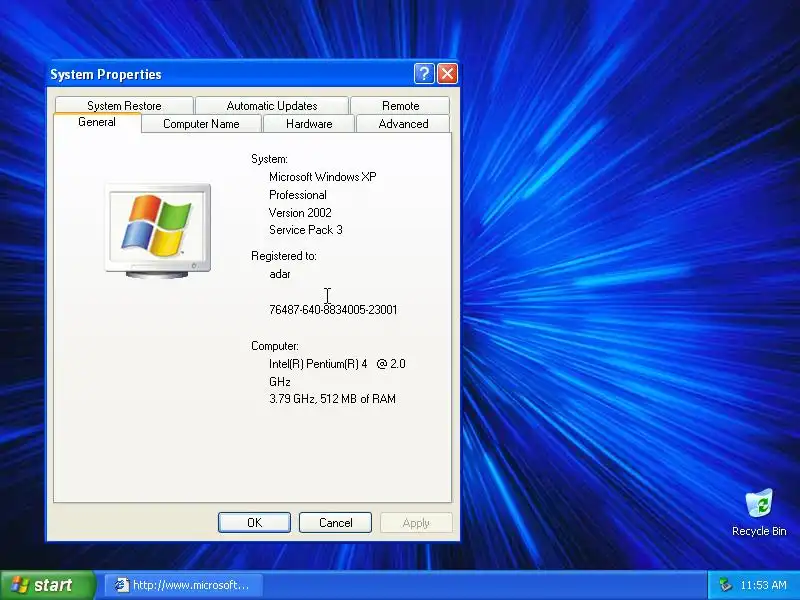Click the product ID 76487-640-8834005-23001
Screen dimensions: 800x600
(333, 310)
